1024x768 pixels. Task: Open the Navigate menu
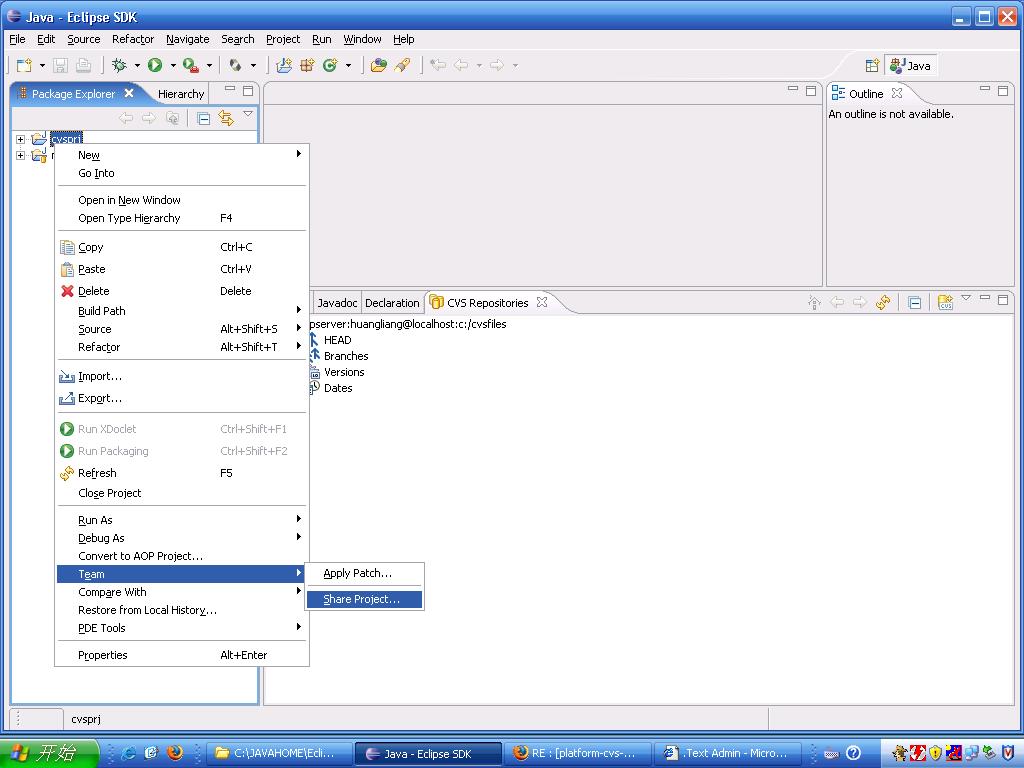pos(188,39)
